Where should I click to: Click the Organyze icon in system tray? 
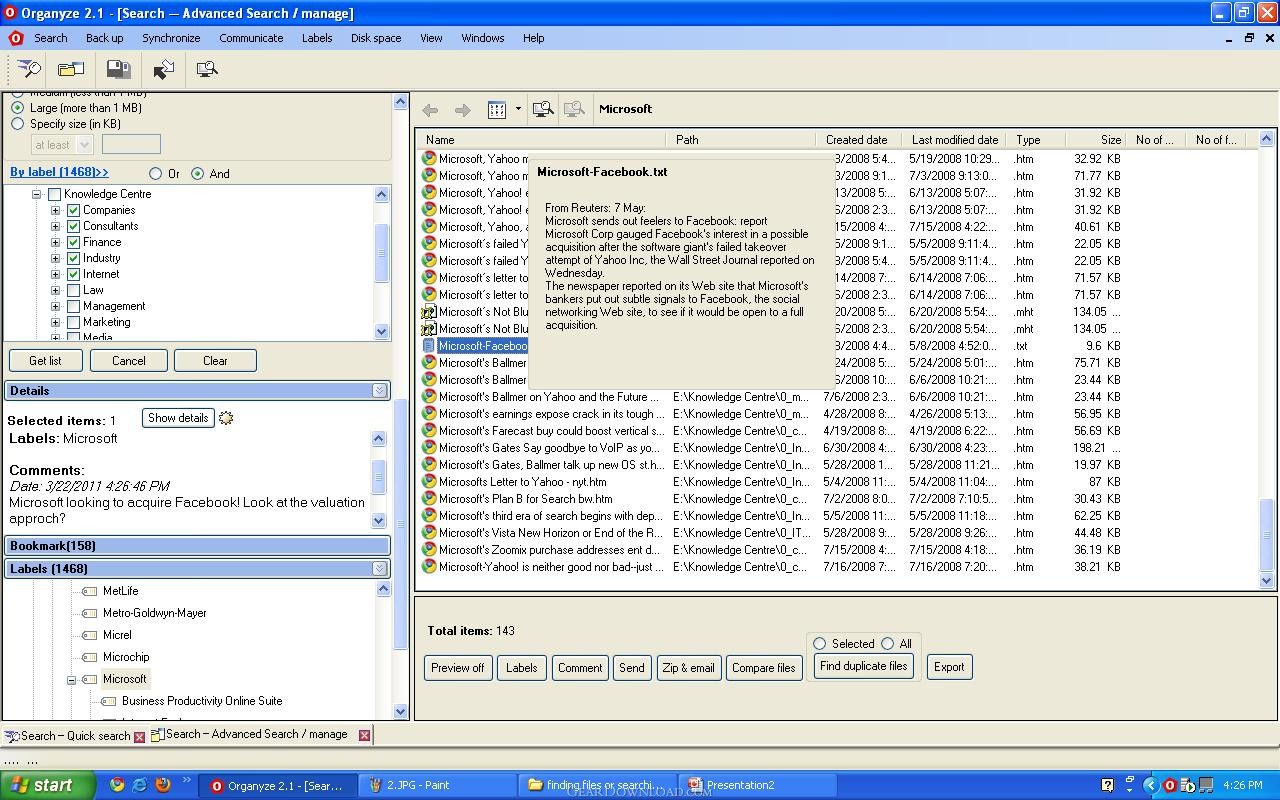[1169, 785]
